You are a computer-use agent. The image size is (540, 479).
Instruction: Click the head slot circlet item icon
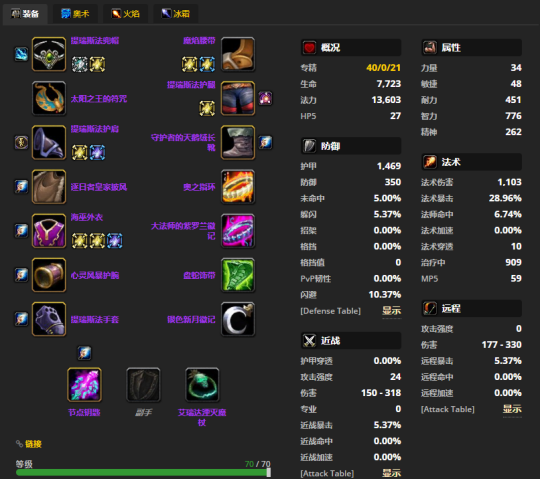(x=49, y=54)
